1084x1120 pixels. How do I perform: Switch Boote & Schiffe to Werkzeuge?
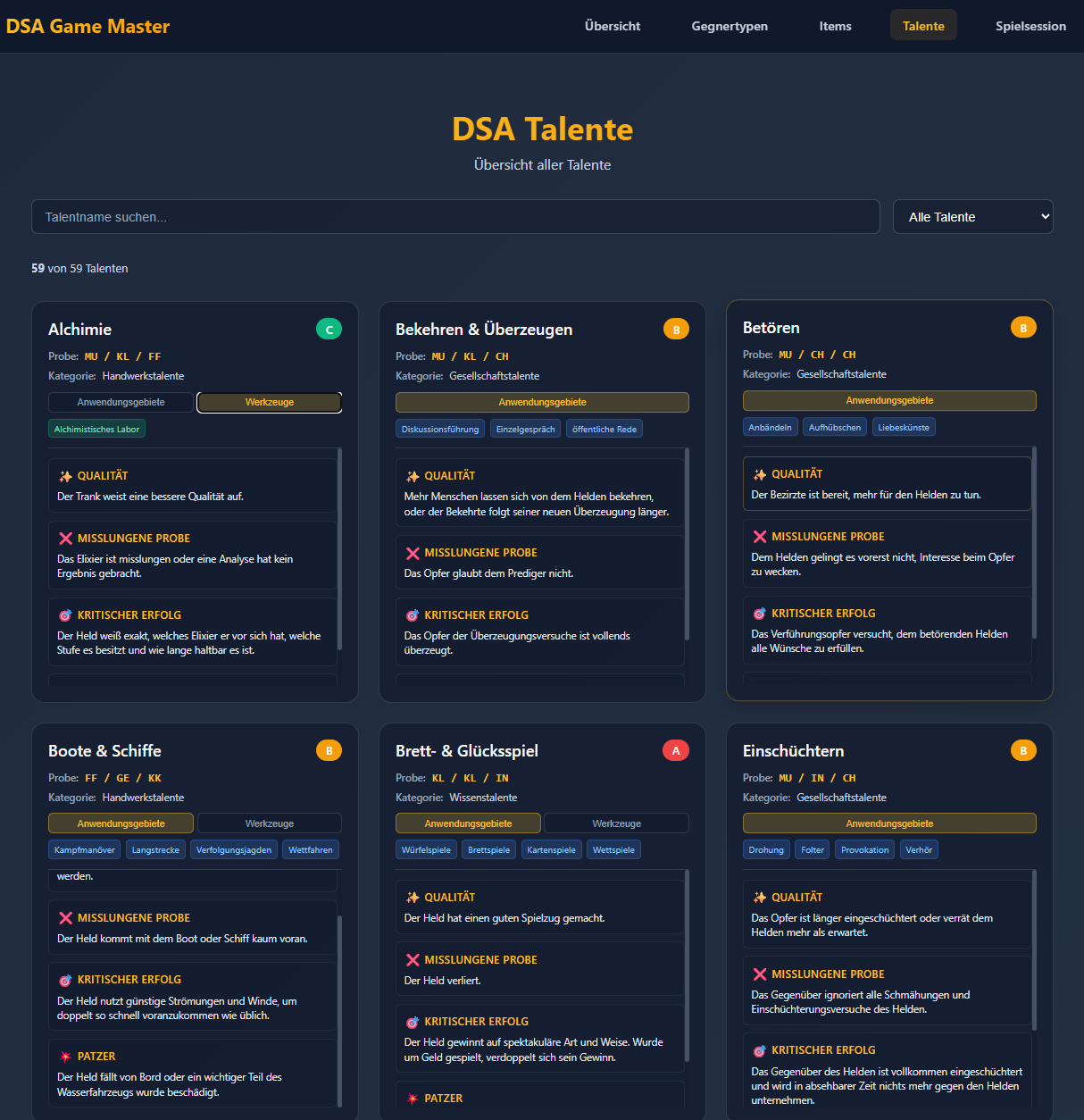[x=269, y=823]
